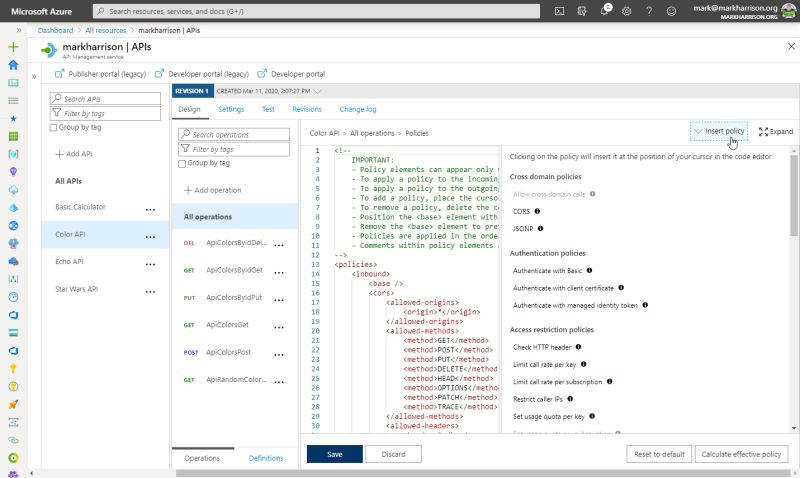
Task: Expand the resource menu double chevron
Action: click(x=34, y=77)
